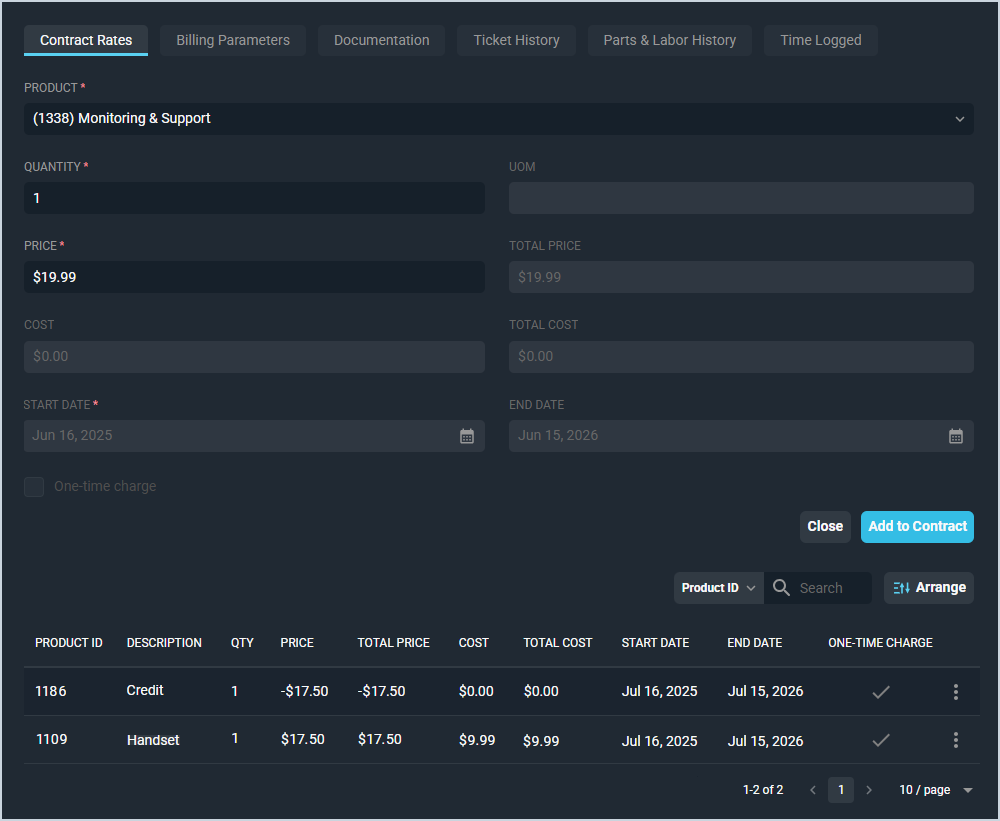
Task: Click the one-time charge checkmark for Credit
Action: pyautogui.click(x=880, y=692)
